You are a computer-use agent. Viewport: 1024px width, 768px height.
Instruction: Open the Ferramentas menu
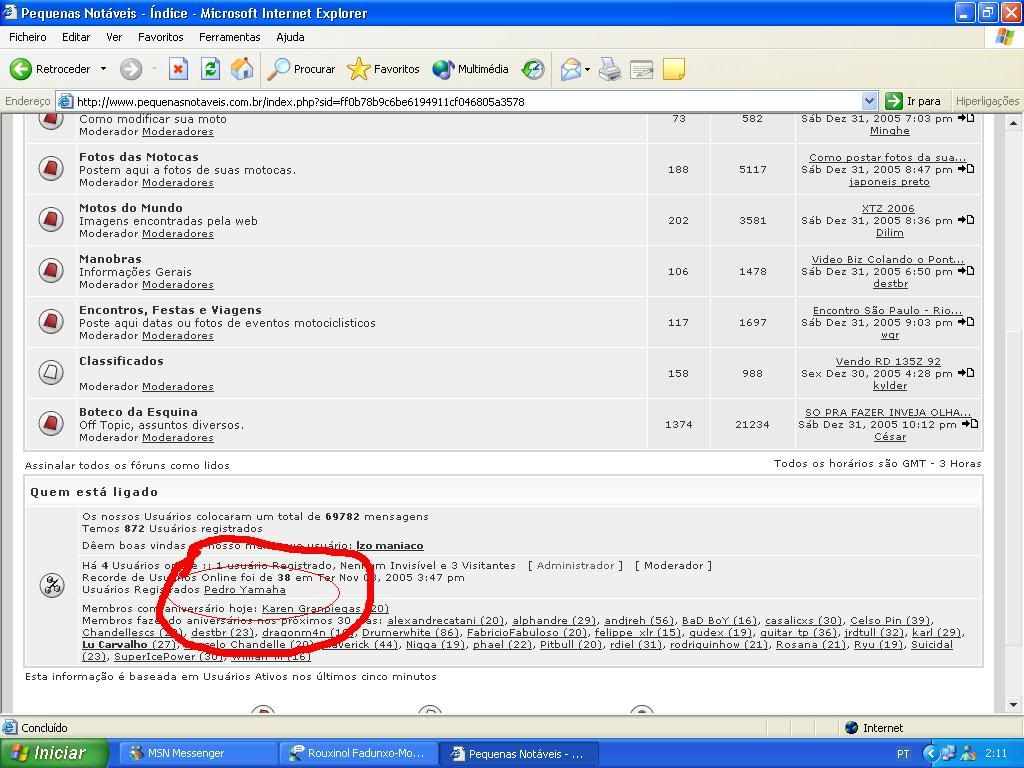229,37
